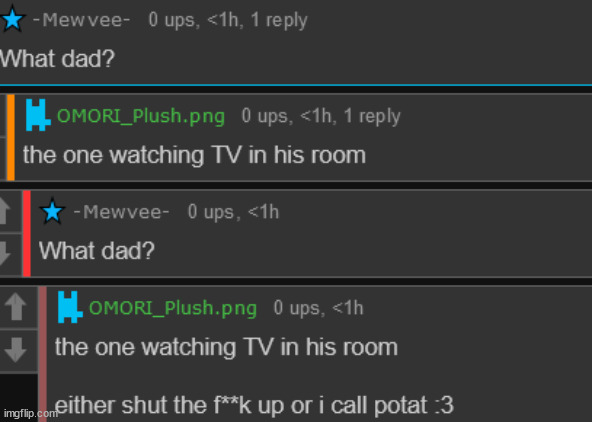Click "0 ups, <1h, 1 reply" on the top comment
This screenshot has width=592, height=422.
(228, 20)
